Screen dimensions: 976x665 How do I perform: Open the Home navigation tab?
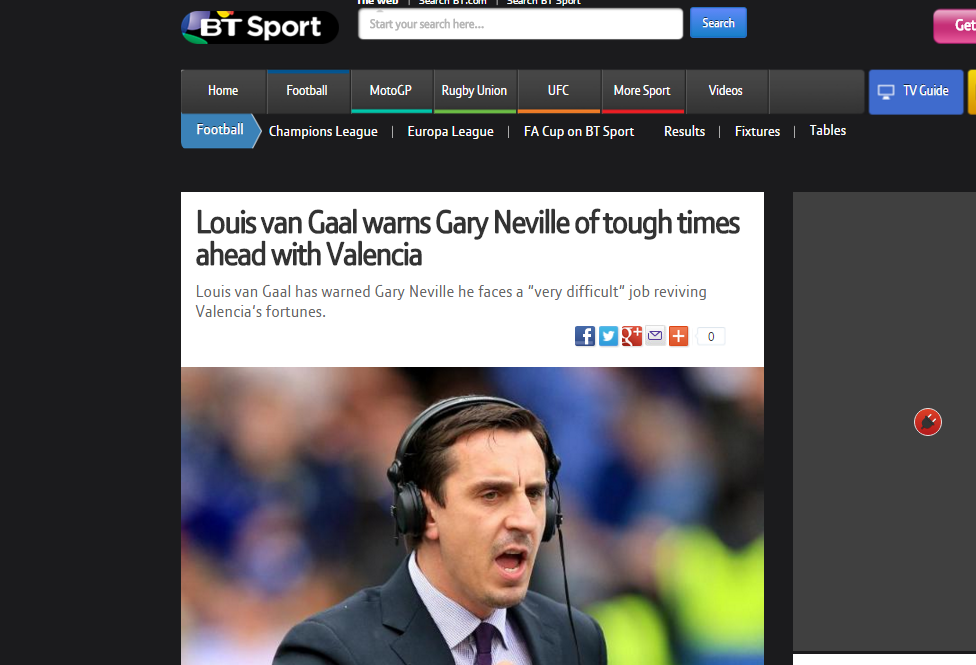(x=223, y=91)
